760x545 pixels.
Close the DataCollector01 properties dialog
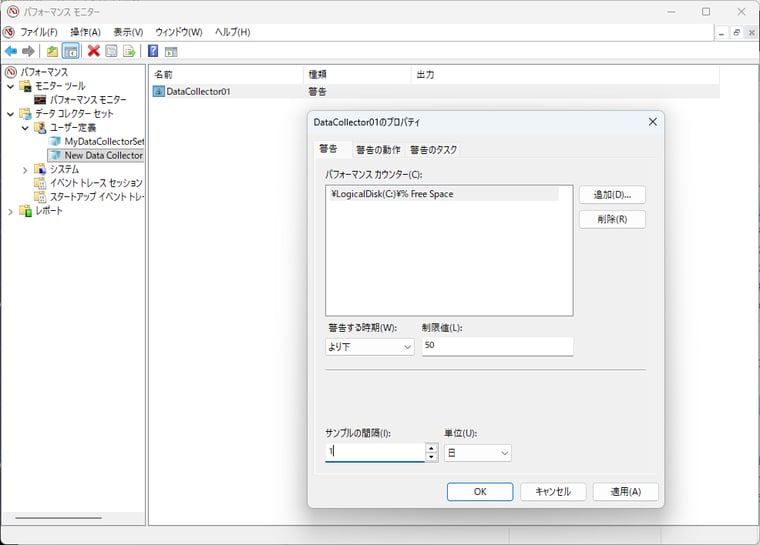pyautogui.click(x=652, y=122)
